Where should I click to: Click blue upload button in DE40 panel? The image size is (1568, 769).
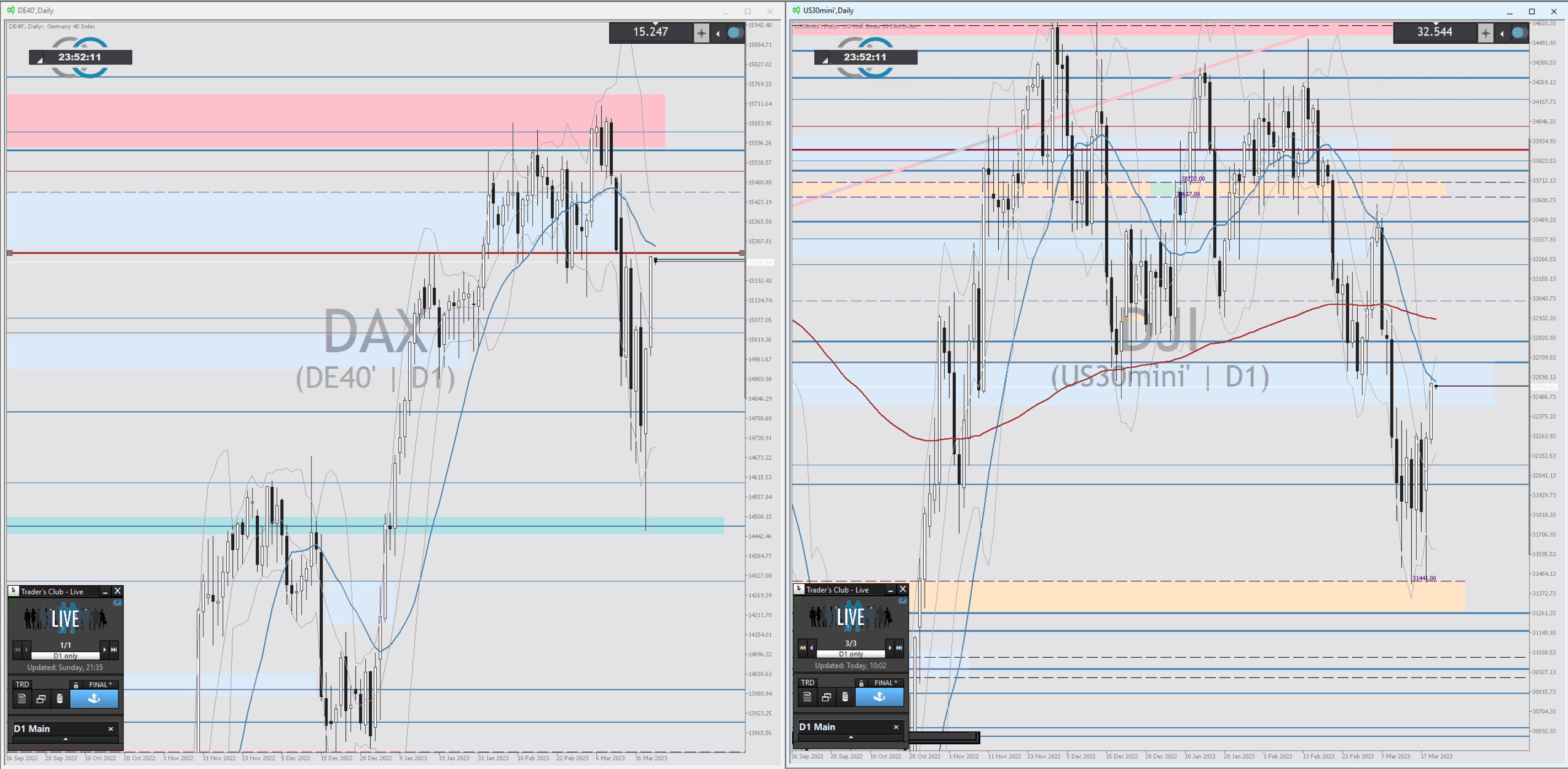[94, 699]
